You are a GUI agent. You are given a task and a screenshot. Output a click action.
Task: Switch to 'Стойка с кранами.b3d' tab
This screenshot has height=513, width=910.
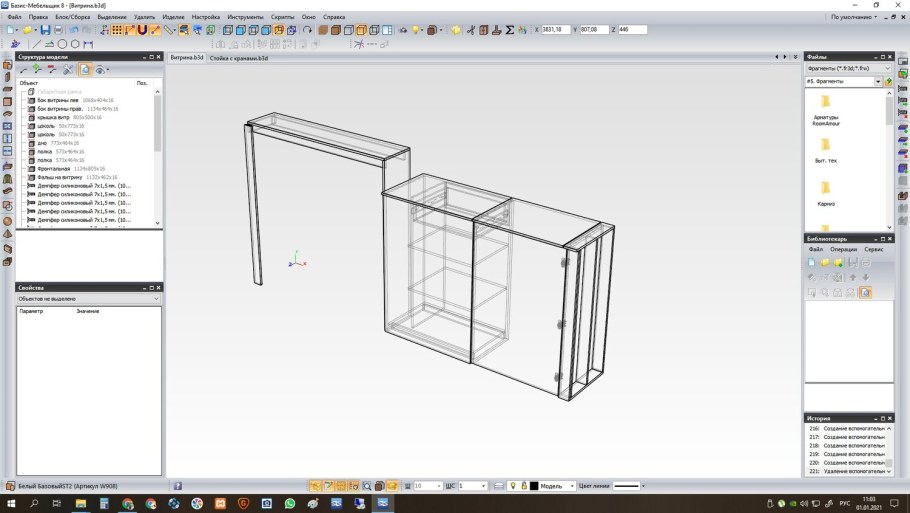238,58
